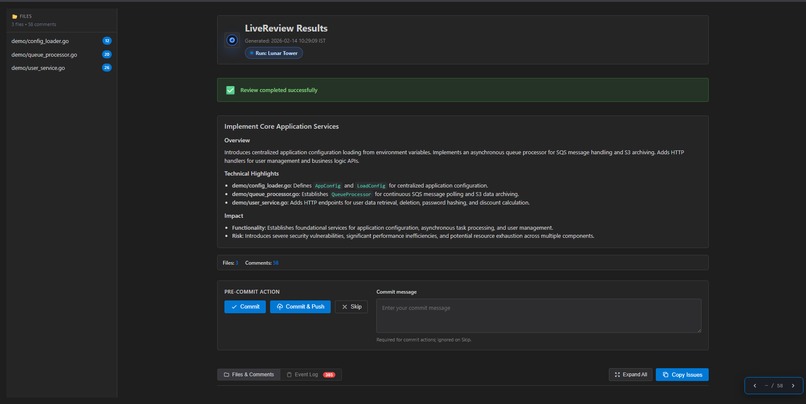Click the 'Technical Highlights' subheading
Viewport: 806px width, 404px height.
click(x=251, y=174)
